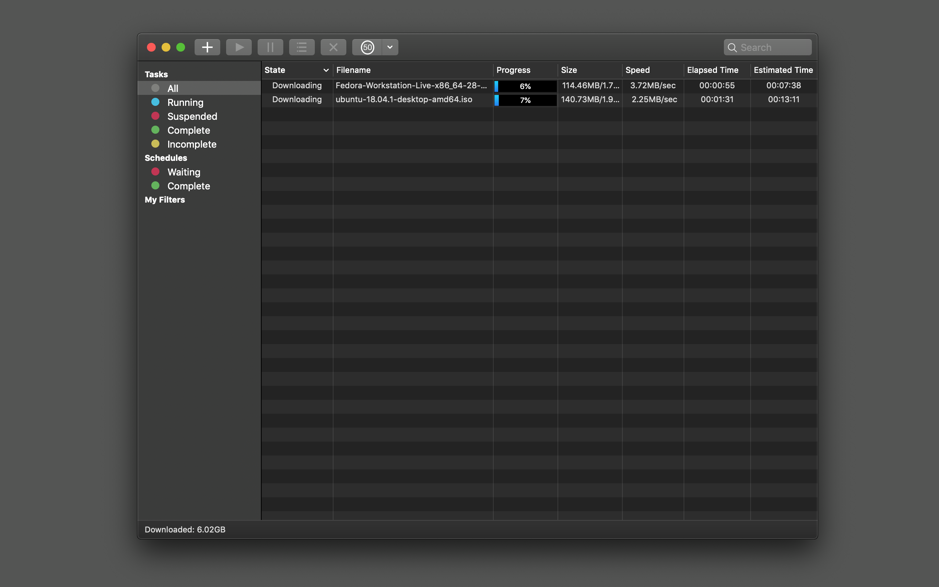Open the speed limit dropdown chevron
Image resolution: width=939 pixels, height=587 pixels.
coord(388,46)
